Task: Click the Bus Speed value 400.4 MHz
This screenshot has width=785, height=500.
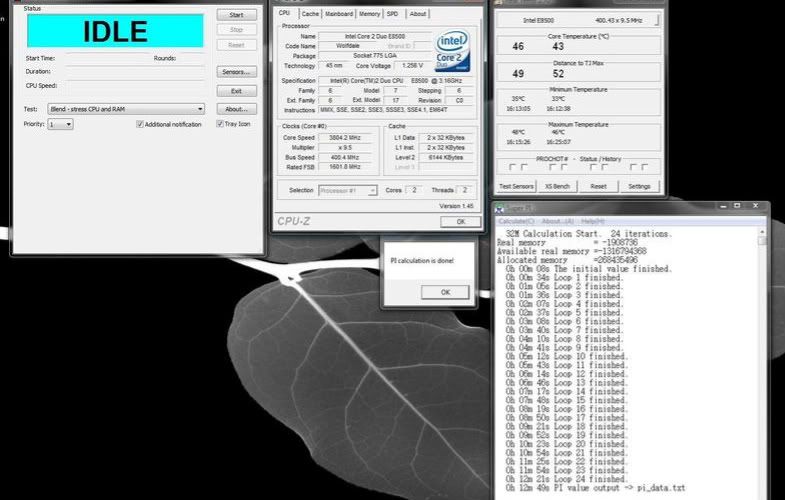Action: pos(345,157)
